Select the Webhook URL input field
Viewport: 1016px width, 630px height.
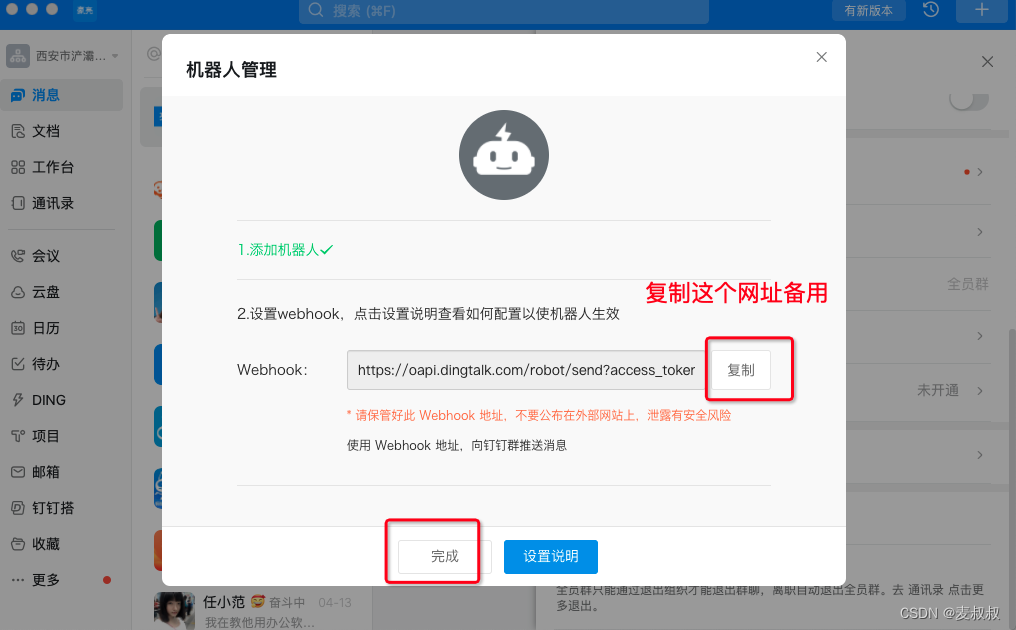pyautogui.click(x=527, y=370)
